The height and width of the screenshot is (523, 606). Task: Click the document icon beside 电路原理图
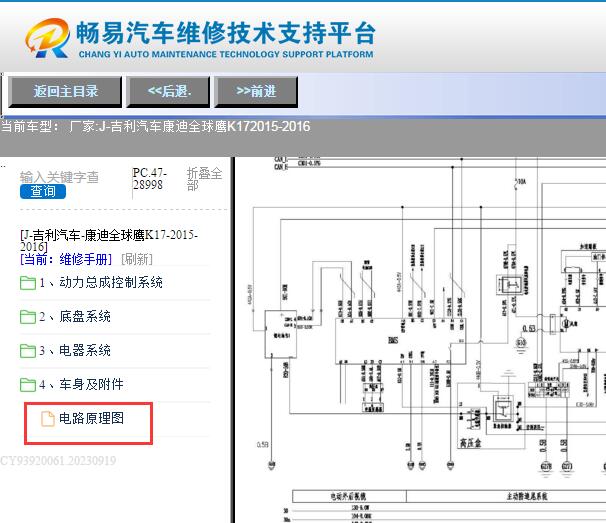(48, 419)
